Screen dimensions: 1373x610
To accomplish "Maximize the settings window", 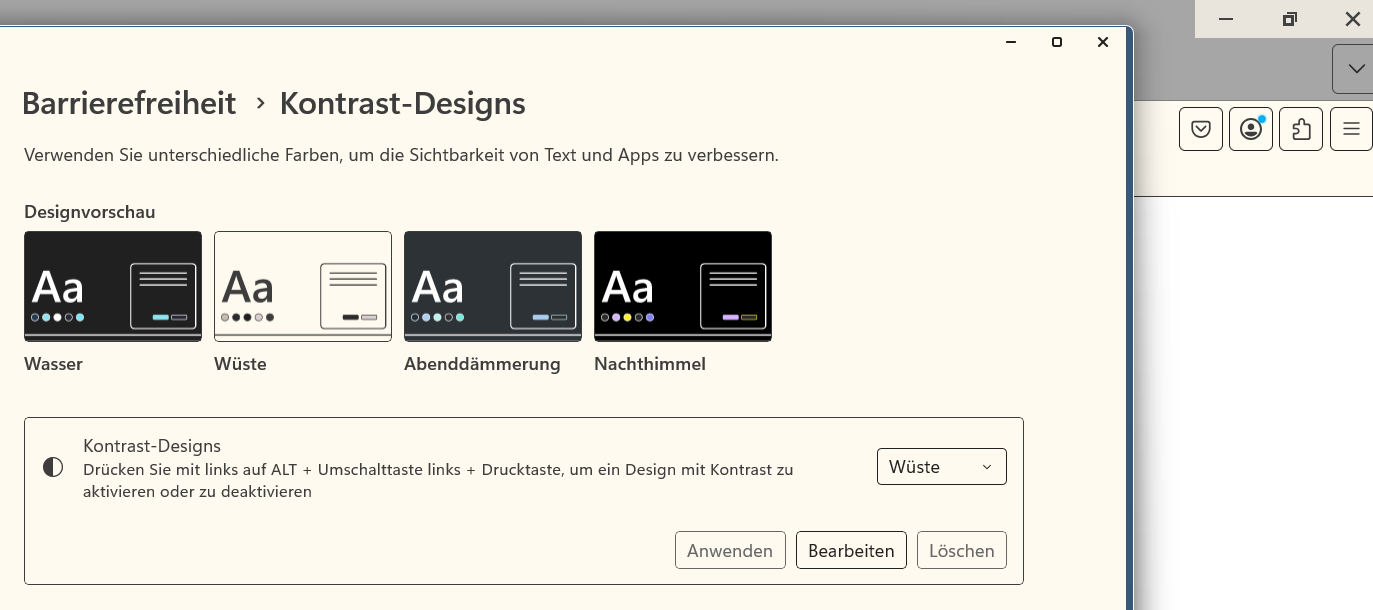I will [1057, 42].
